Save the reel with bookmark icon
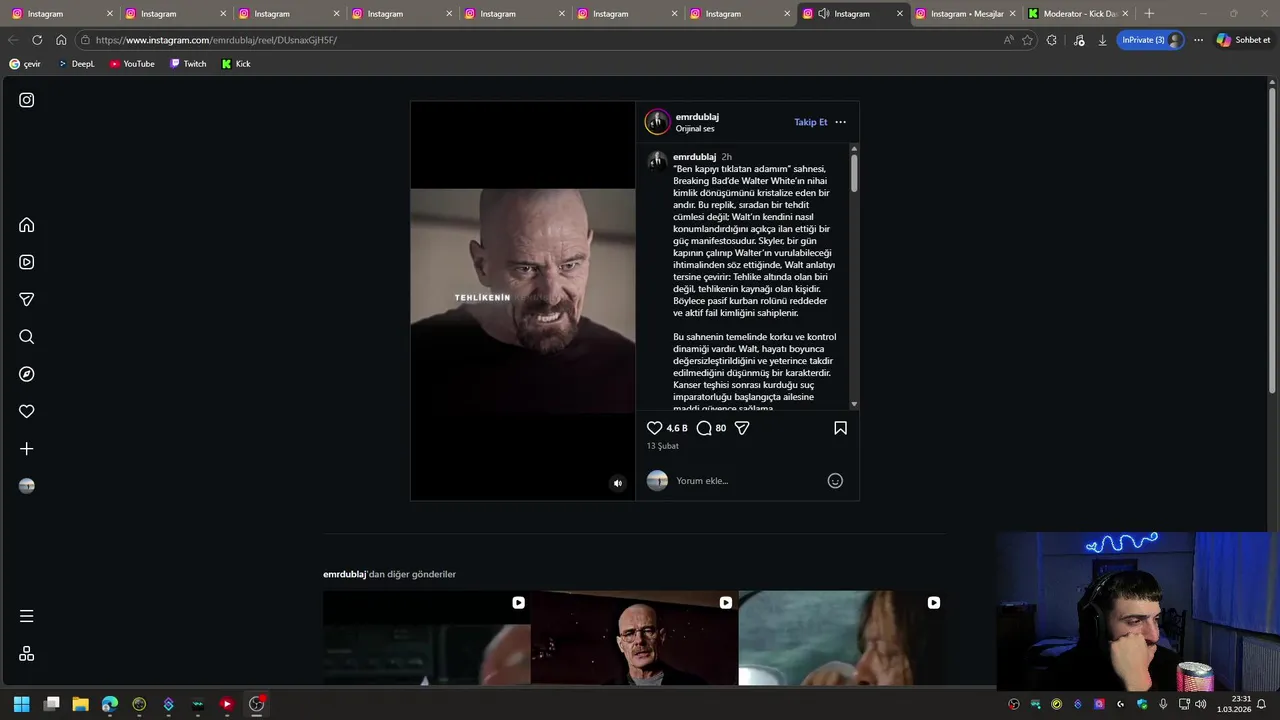 point(840,428)
